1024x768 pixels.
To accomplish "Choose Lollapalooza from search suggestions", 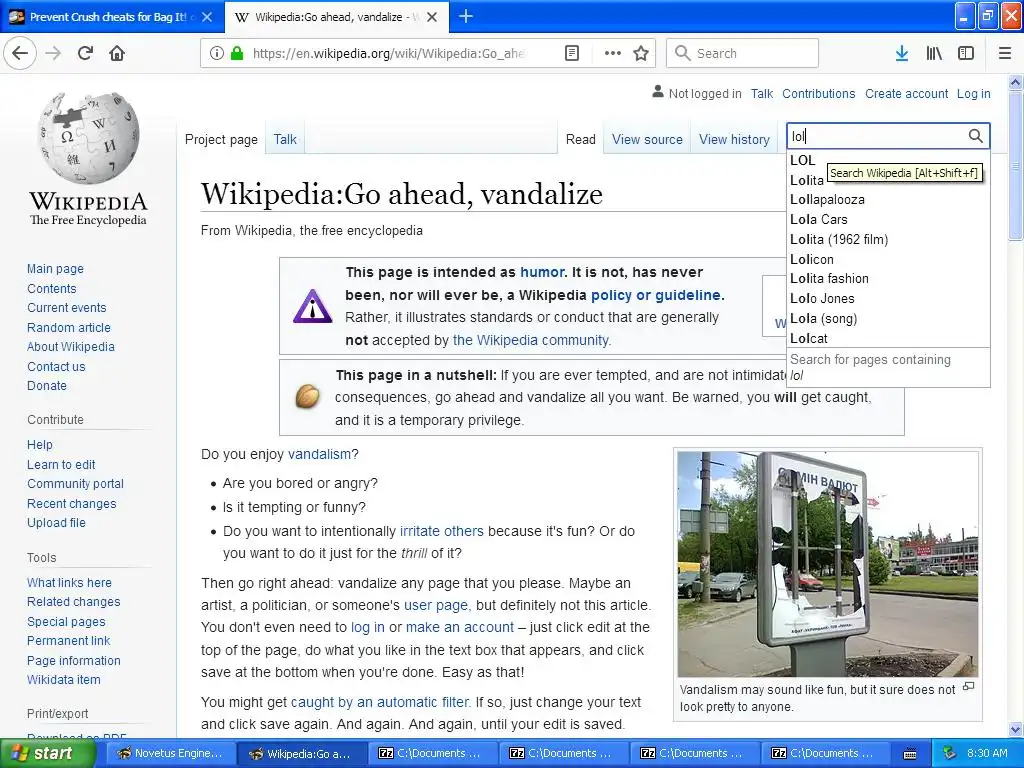I will [888, 199].
